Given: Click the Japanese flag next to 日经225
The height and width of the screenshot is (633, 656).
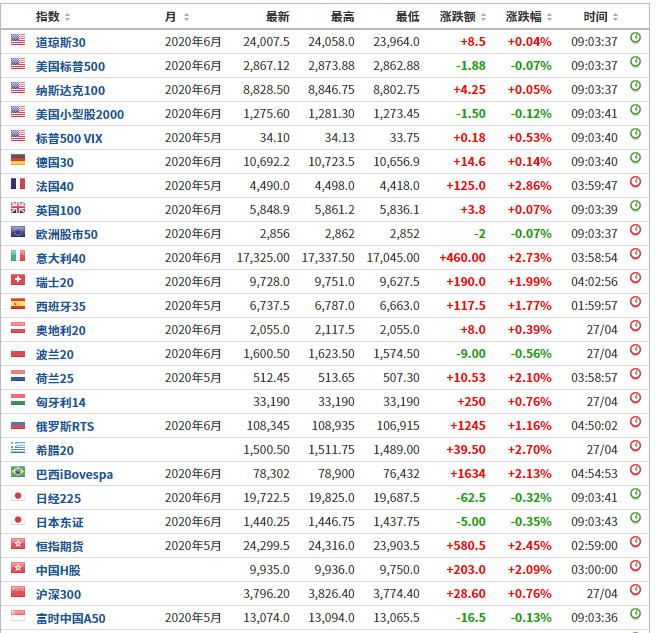Looking at the screenshot, I should (x=18, y=496).
